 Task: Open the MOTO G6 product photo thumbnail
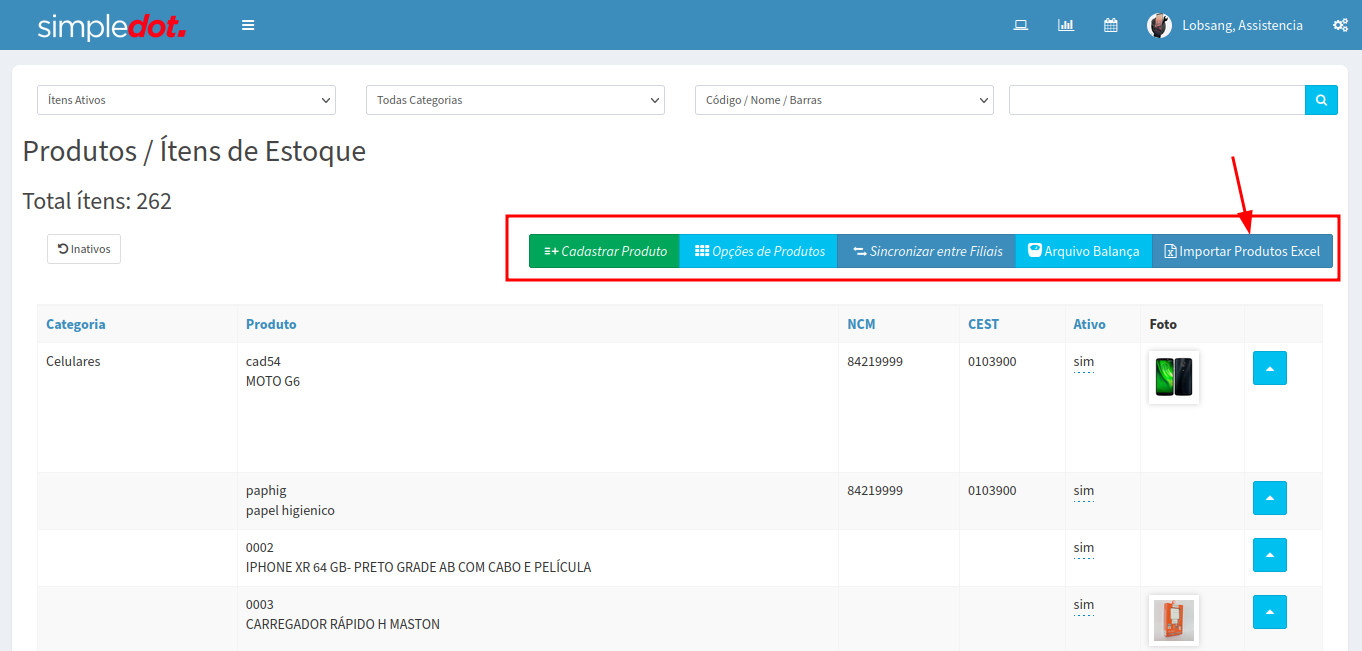coord(1173,377)
